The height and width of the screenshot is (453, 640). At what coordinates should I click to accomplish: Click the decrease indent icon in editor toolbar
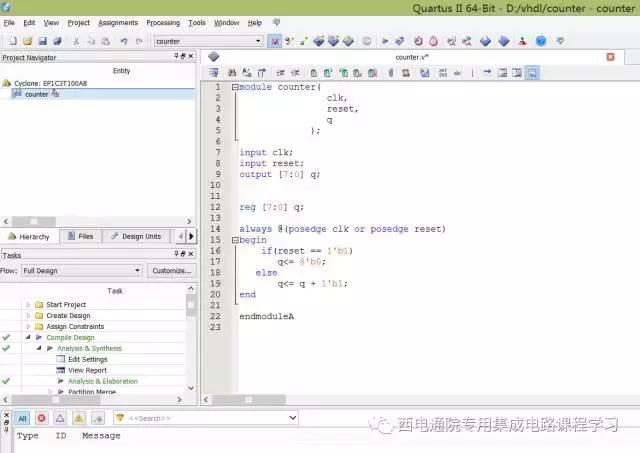295,73
